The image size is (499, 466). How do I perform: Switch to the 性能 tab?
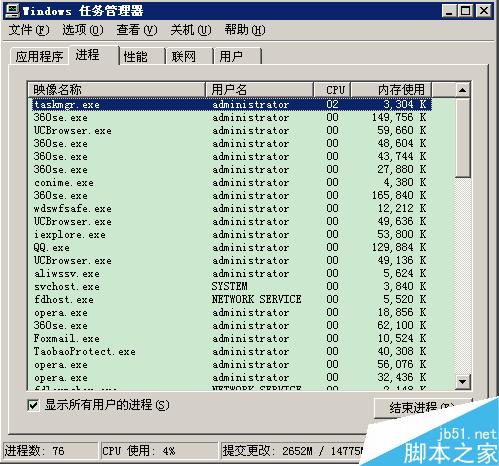tap(142, 56)
